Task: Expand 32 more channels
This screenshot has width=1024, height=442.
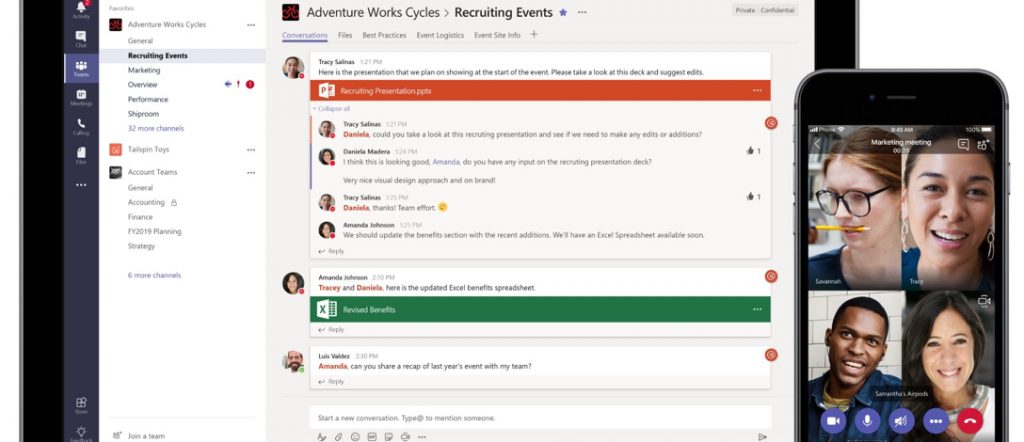Action: point(155,129)
